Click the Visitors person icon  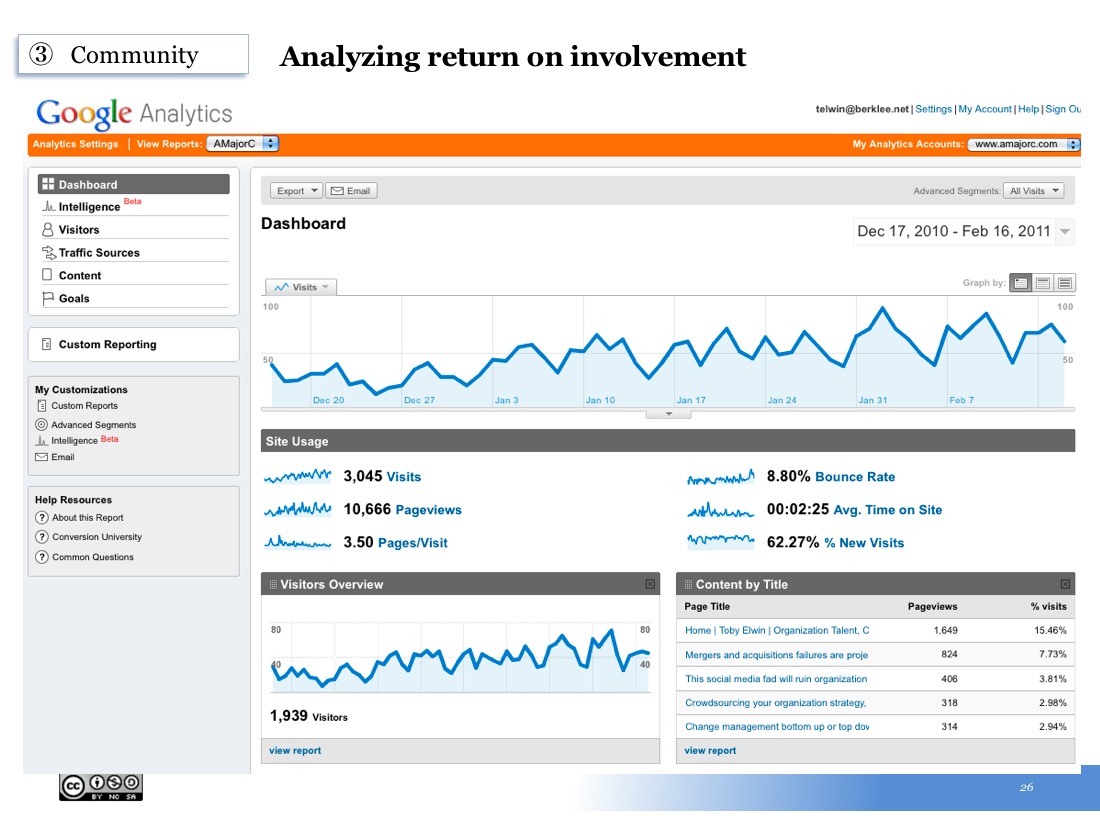(x=48, y=229)
